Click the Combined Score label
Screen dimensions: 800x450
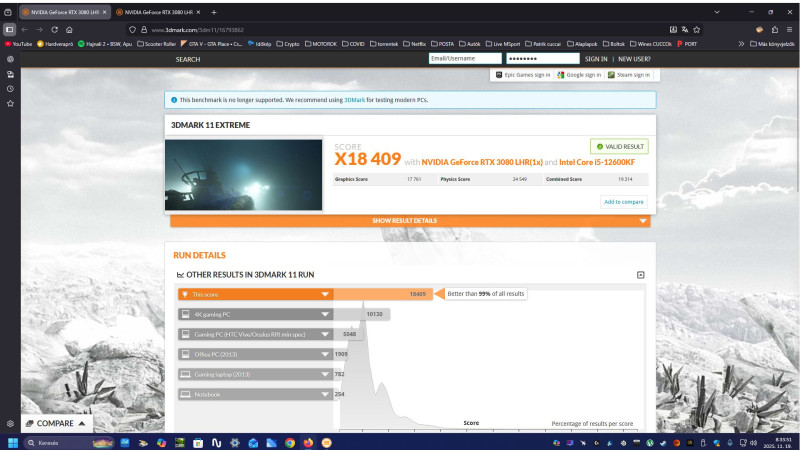pyautogui.click(x=564, y=180)
